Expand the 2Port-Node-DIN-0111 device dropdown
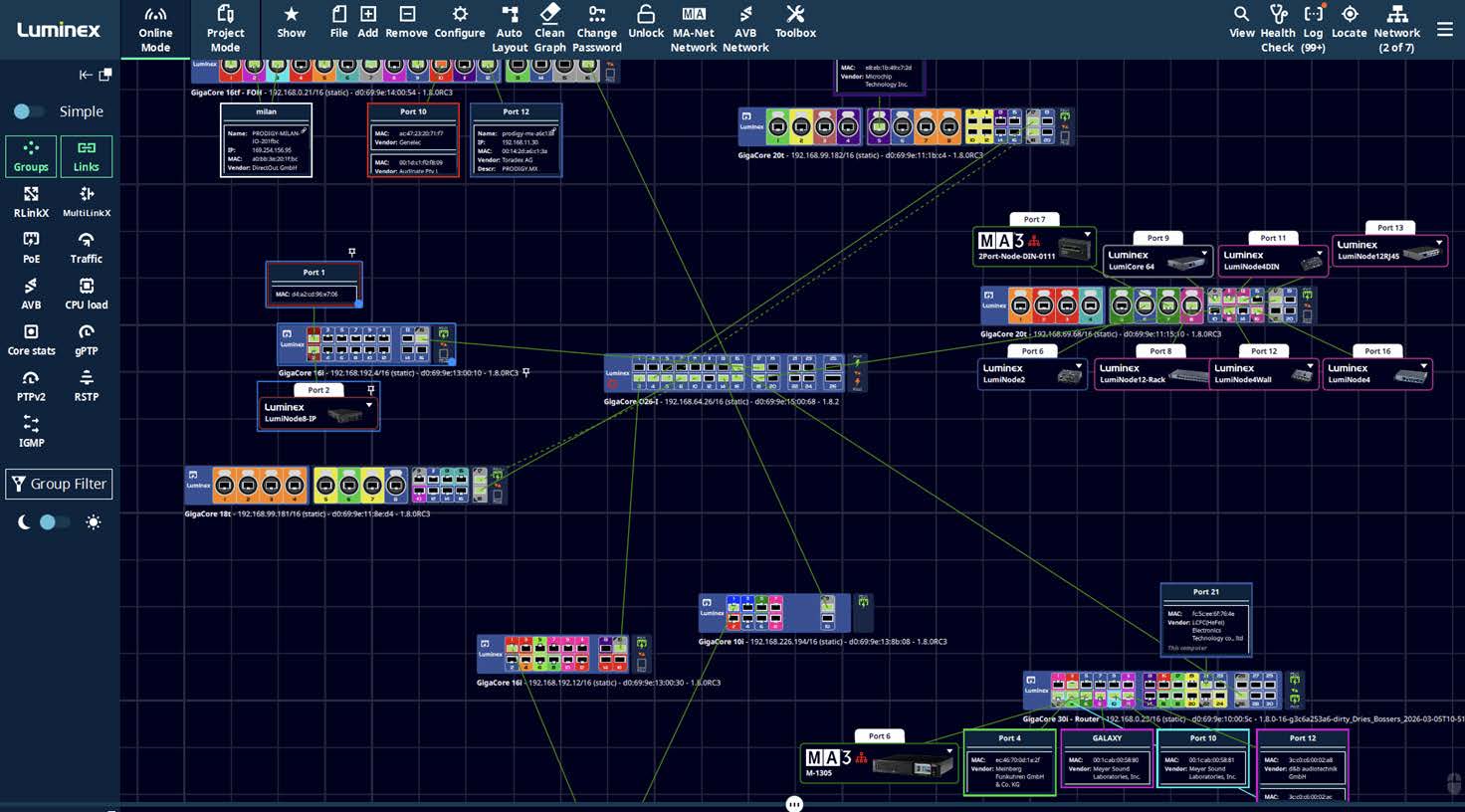 tap(1088, 236)
